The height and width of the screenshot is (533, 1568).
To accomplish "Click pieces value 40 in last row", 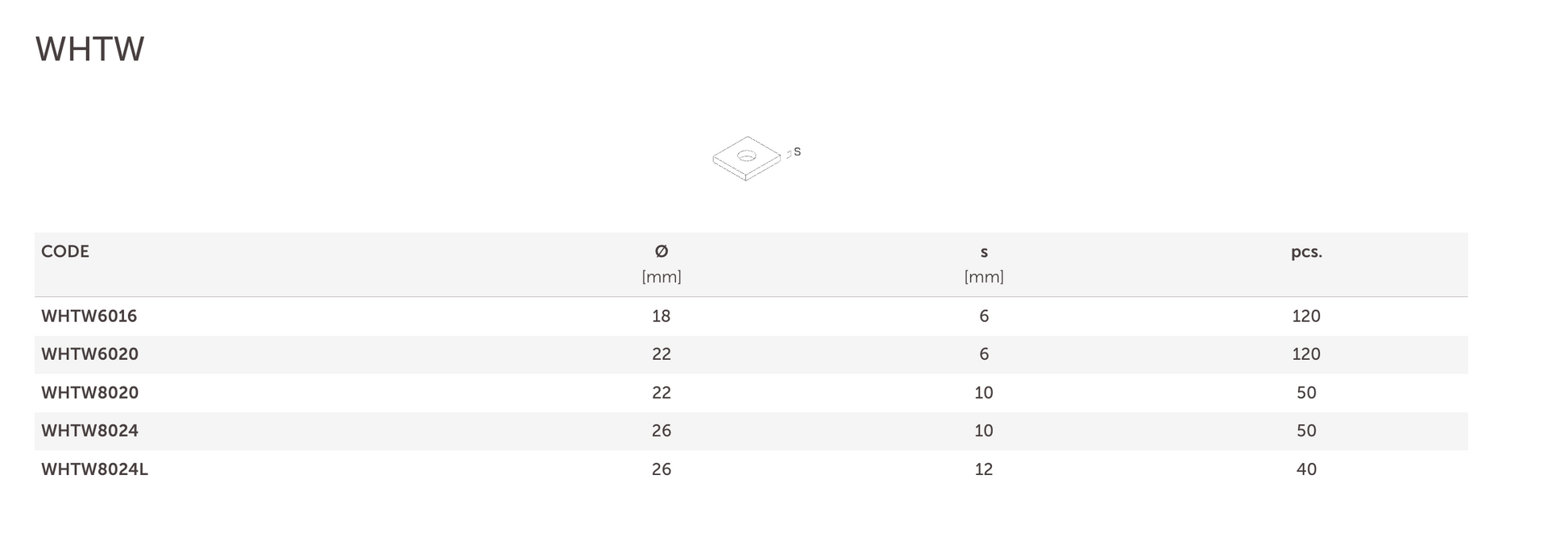I will 1306,469.
